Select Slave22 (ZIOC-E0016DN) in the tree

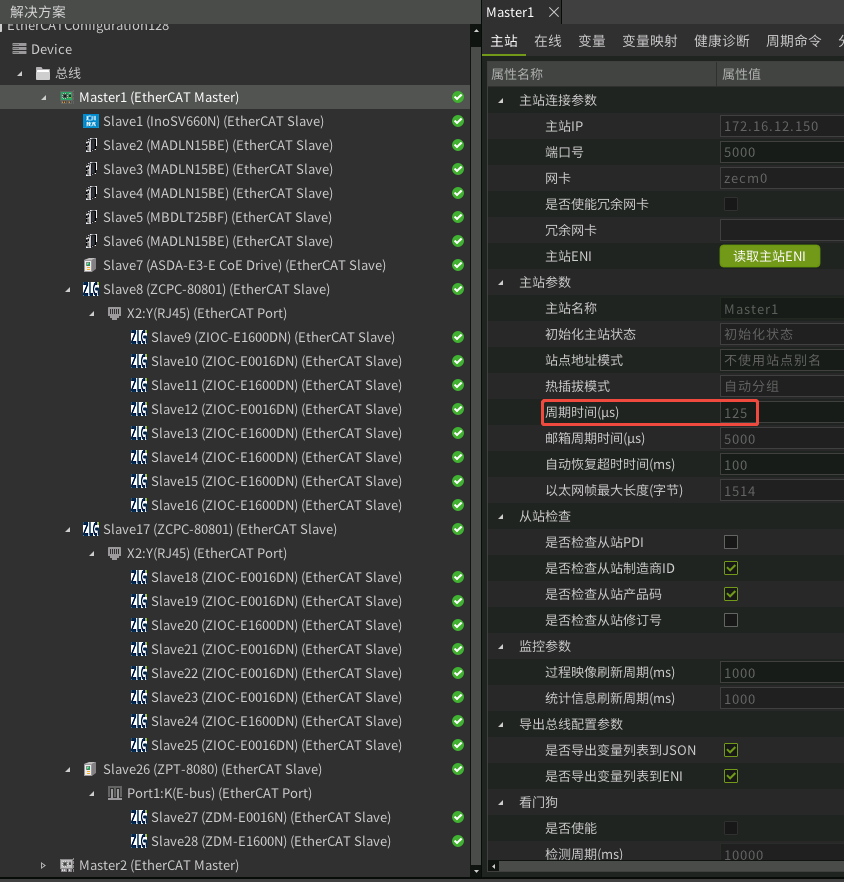click(x=276, y=673)
